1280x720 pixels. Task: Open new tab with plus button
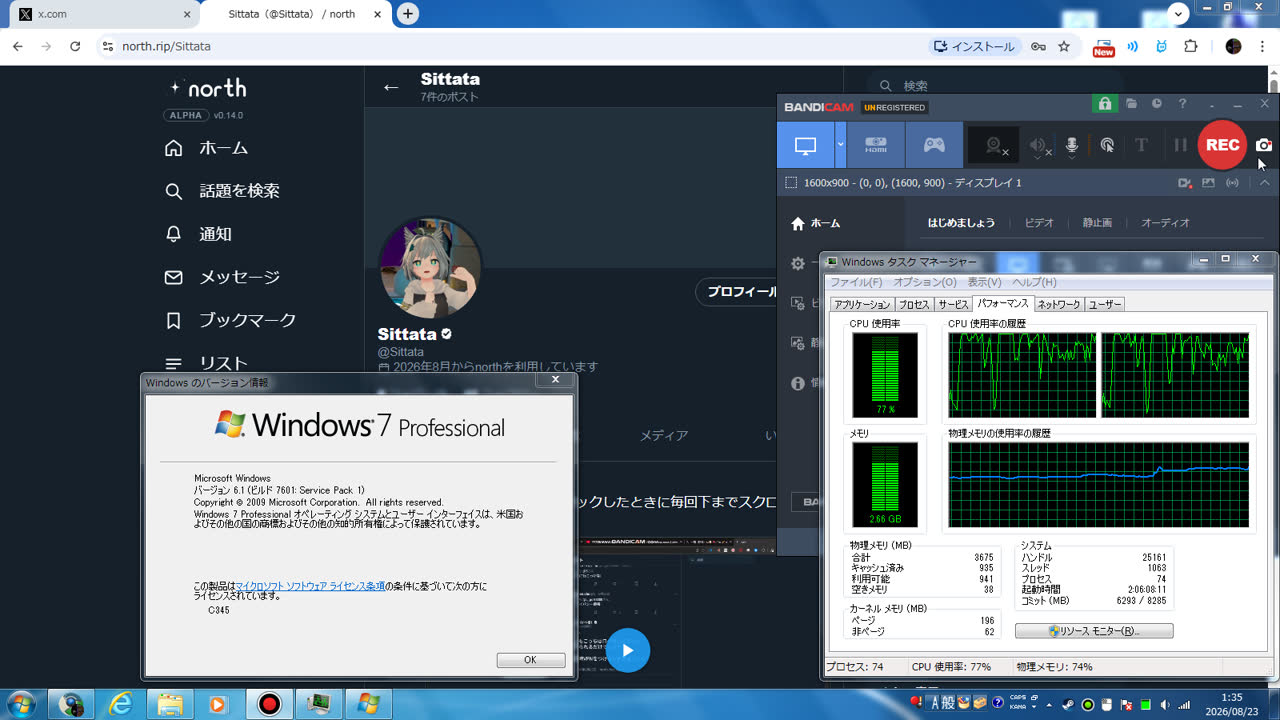407,14
